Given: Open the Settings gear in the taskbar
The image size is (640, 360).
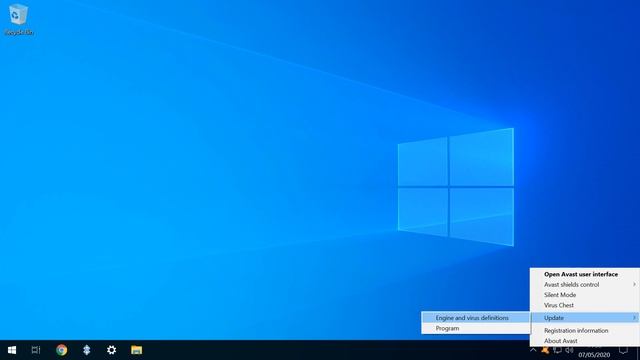Looking at the screenshot, I should tap(111, 350).
